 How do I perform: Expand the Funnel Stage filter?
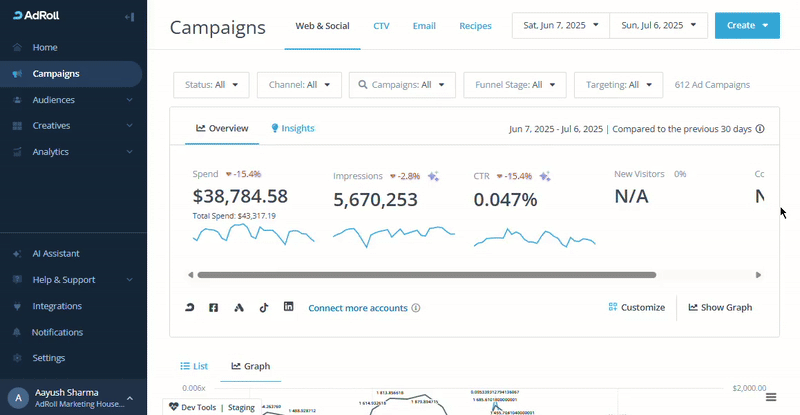(515, 85)
